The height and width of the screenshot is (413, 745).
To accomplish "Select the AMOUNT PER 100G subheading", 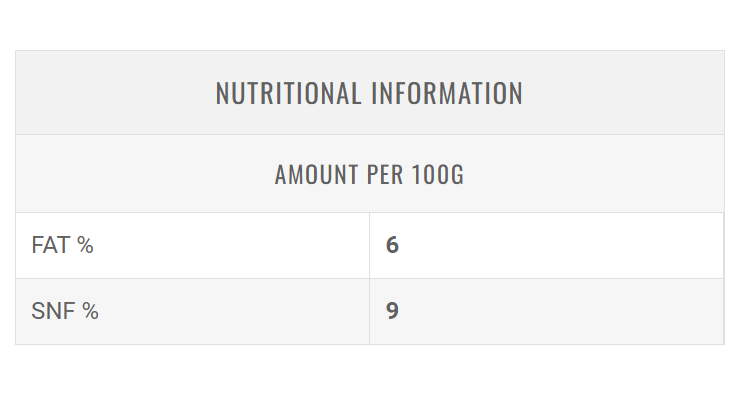I will tap(369, 175).
